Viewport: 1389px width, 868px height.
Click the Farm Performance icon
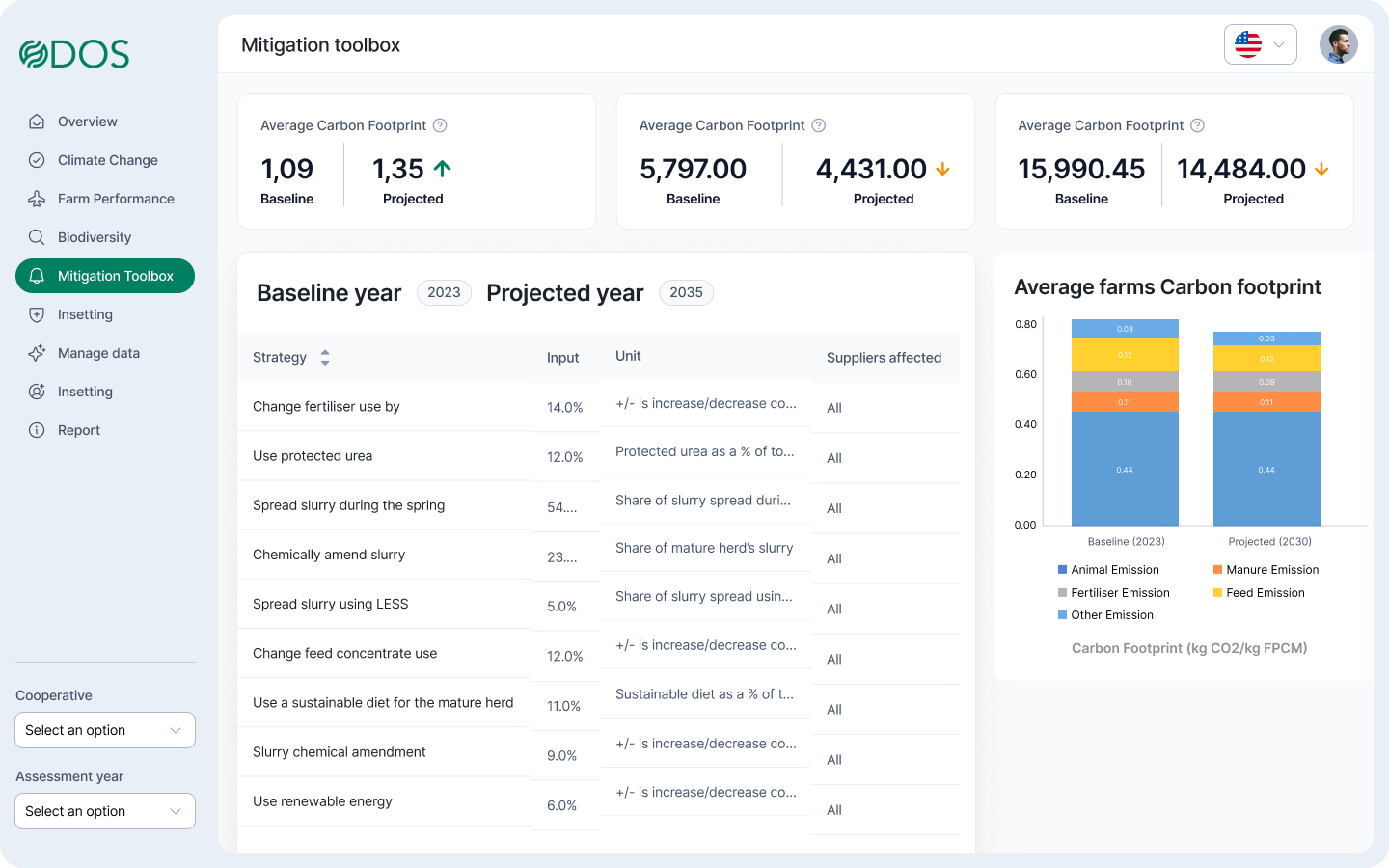pyautogui.click(x=37, y=199)
